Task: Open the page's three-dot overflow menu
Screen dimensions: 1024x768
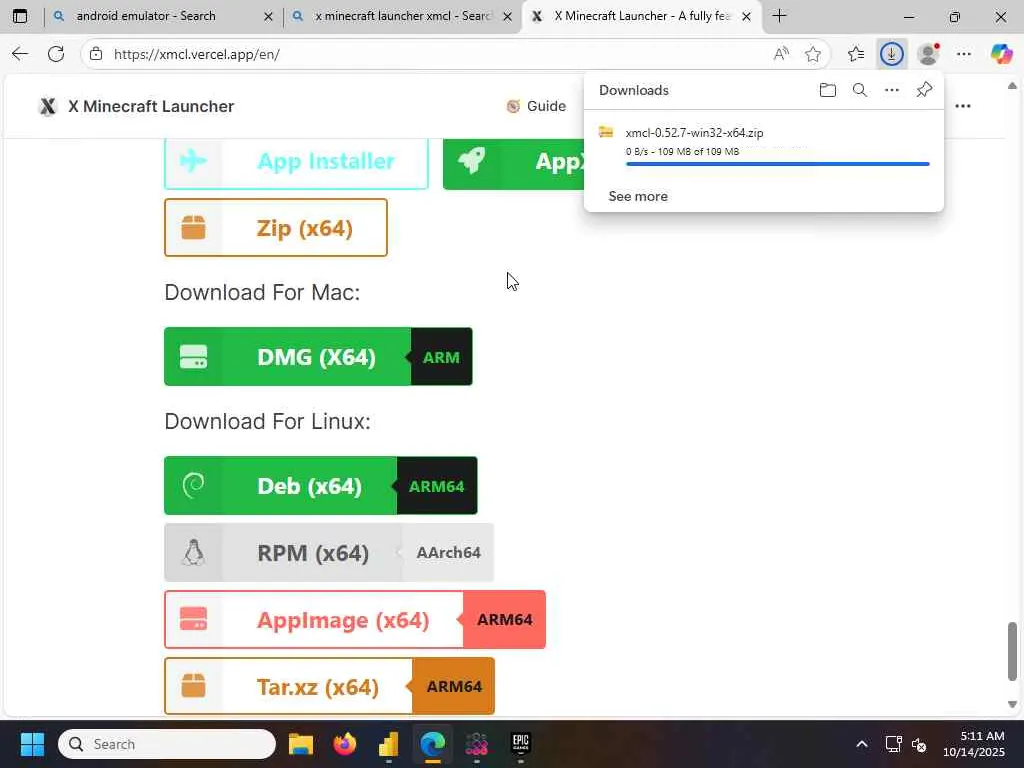Action: click(963, 106)
